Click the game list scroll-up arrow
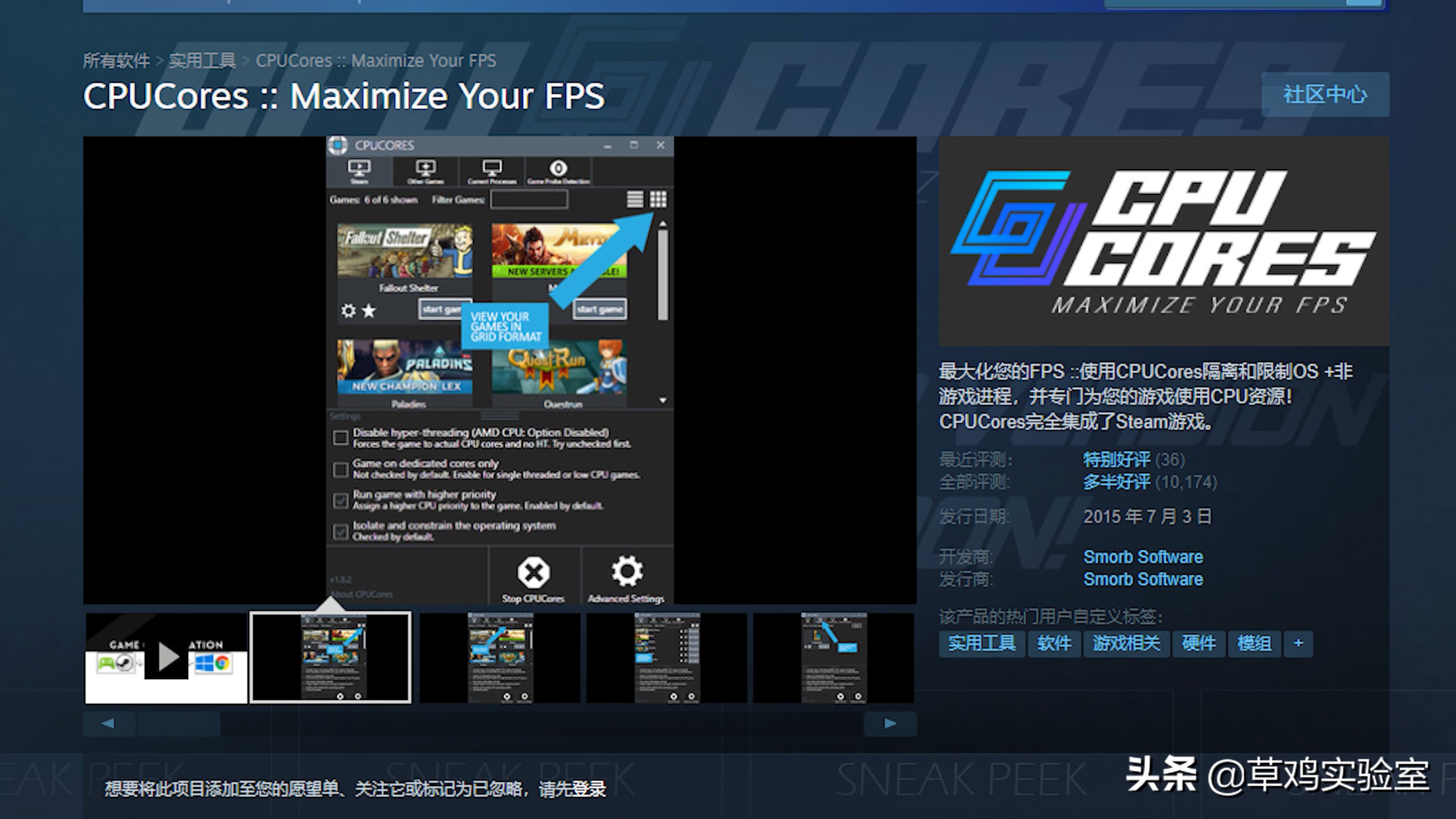Screen dimensions: 1456x819 pos(663,224)
